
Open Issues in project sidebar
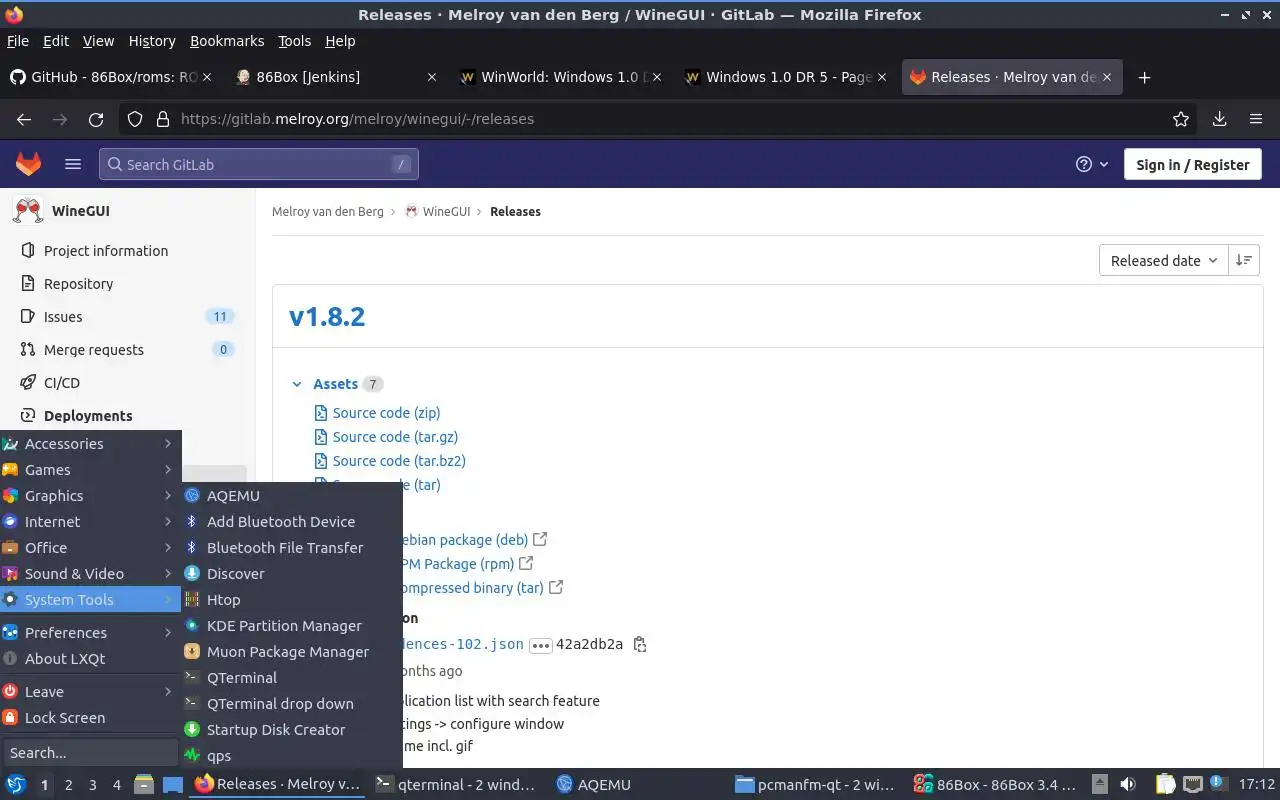pos(128,317)
